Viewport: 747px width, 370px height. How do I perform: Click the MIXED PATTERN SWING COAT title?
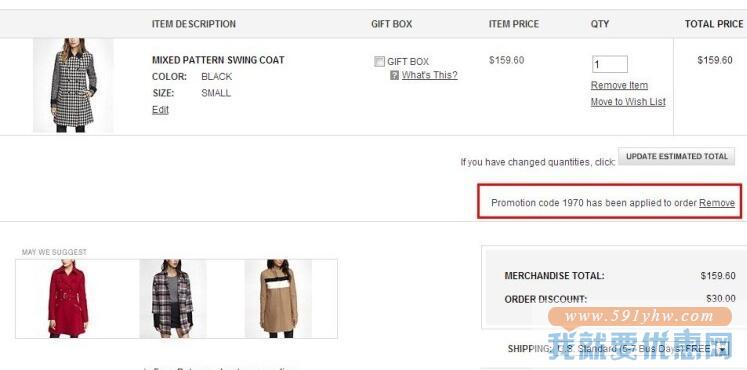coord(218,60)
